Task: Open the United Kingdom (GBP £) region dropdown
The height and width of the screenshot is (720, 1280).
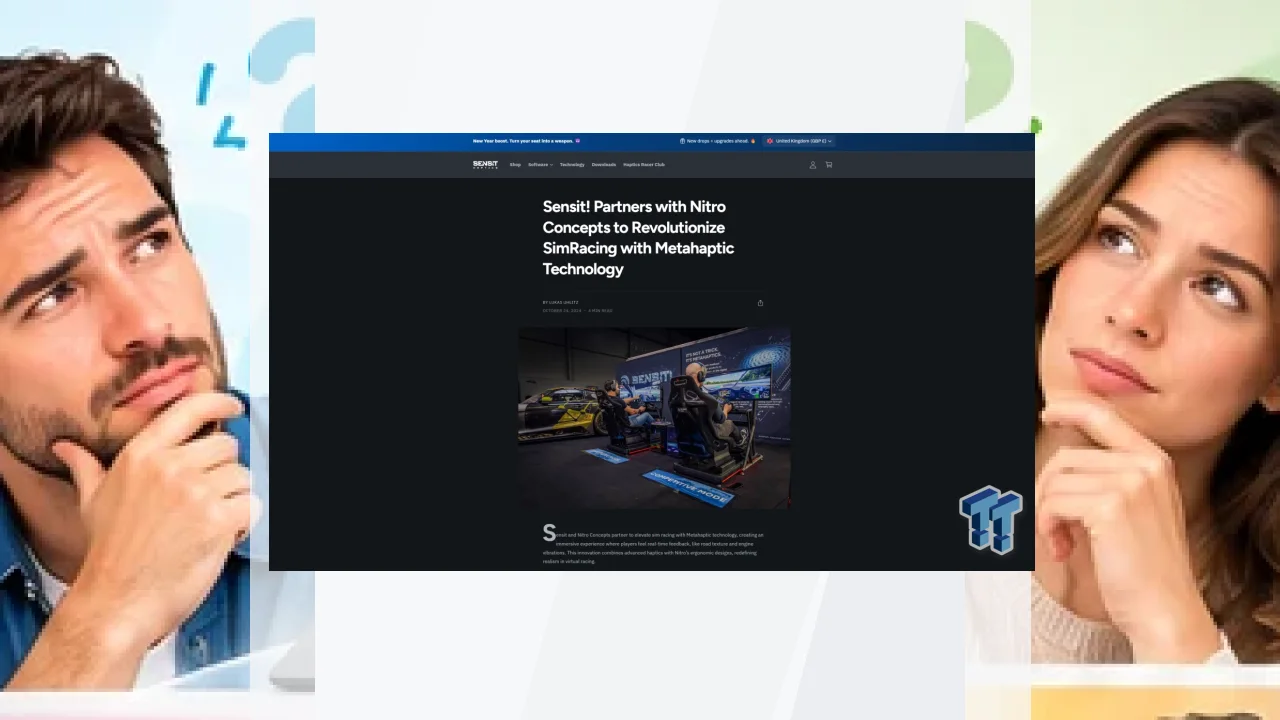Action: [799, 141]
